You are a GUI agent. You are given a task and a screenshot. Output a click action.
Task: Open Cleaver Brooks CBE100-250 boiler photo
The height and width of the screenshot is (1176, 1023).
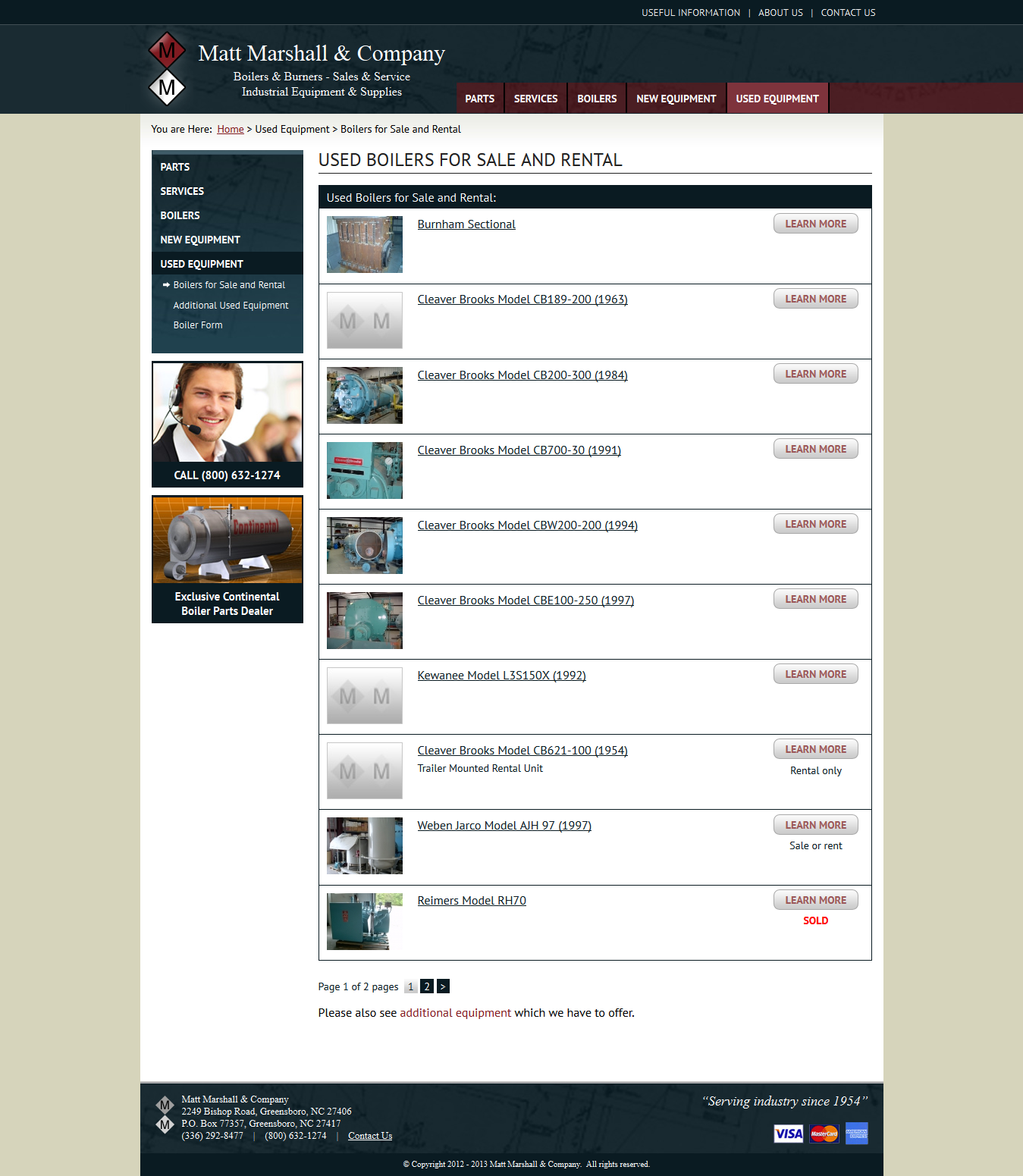365,620
